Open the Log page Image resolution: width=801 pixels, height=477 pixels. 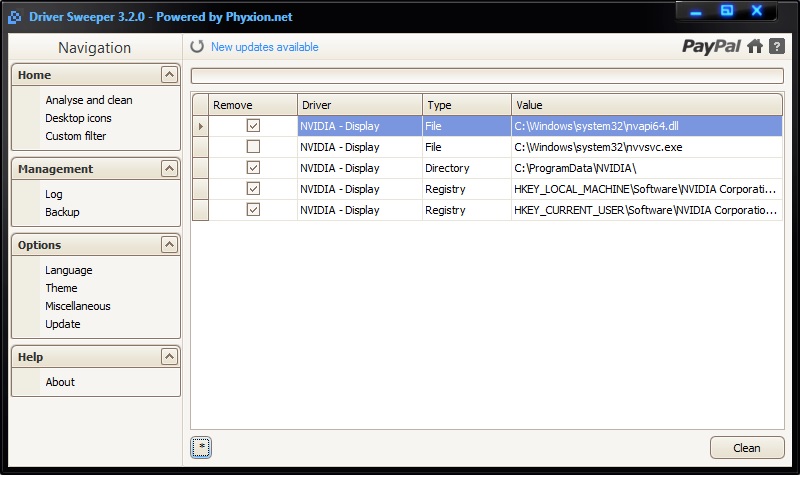tap(54, 194)
